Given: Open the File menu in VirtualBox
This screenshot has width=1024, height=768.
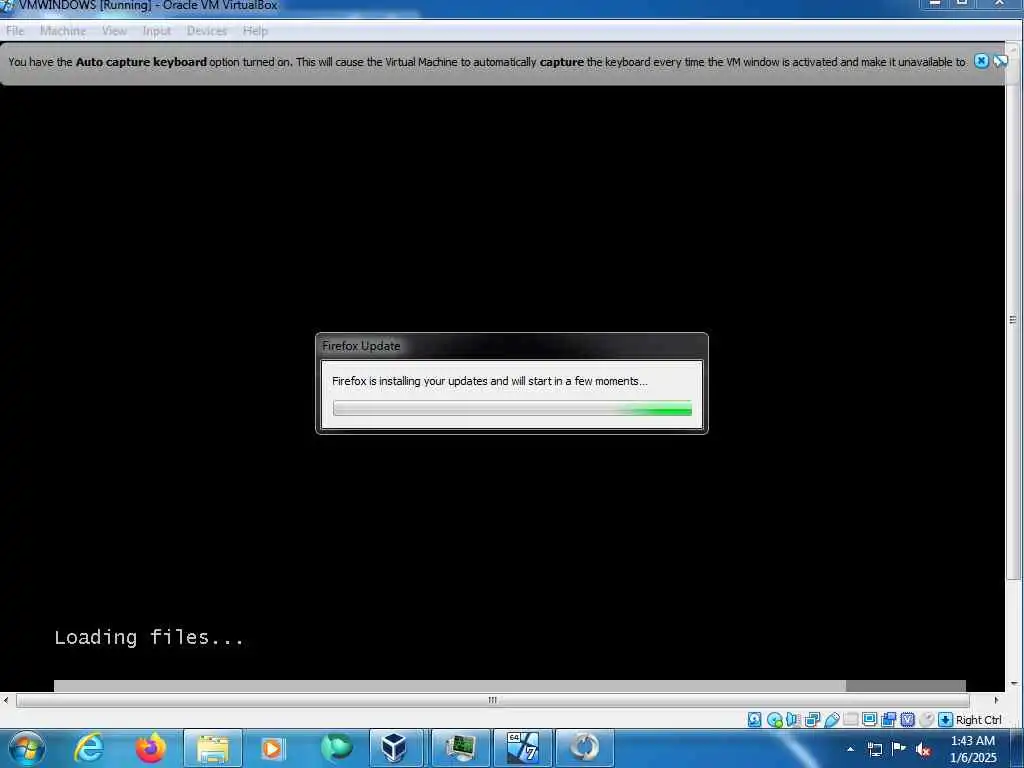Looking at the screenshot, I should [14, 31].
